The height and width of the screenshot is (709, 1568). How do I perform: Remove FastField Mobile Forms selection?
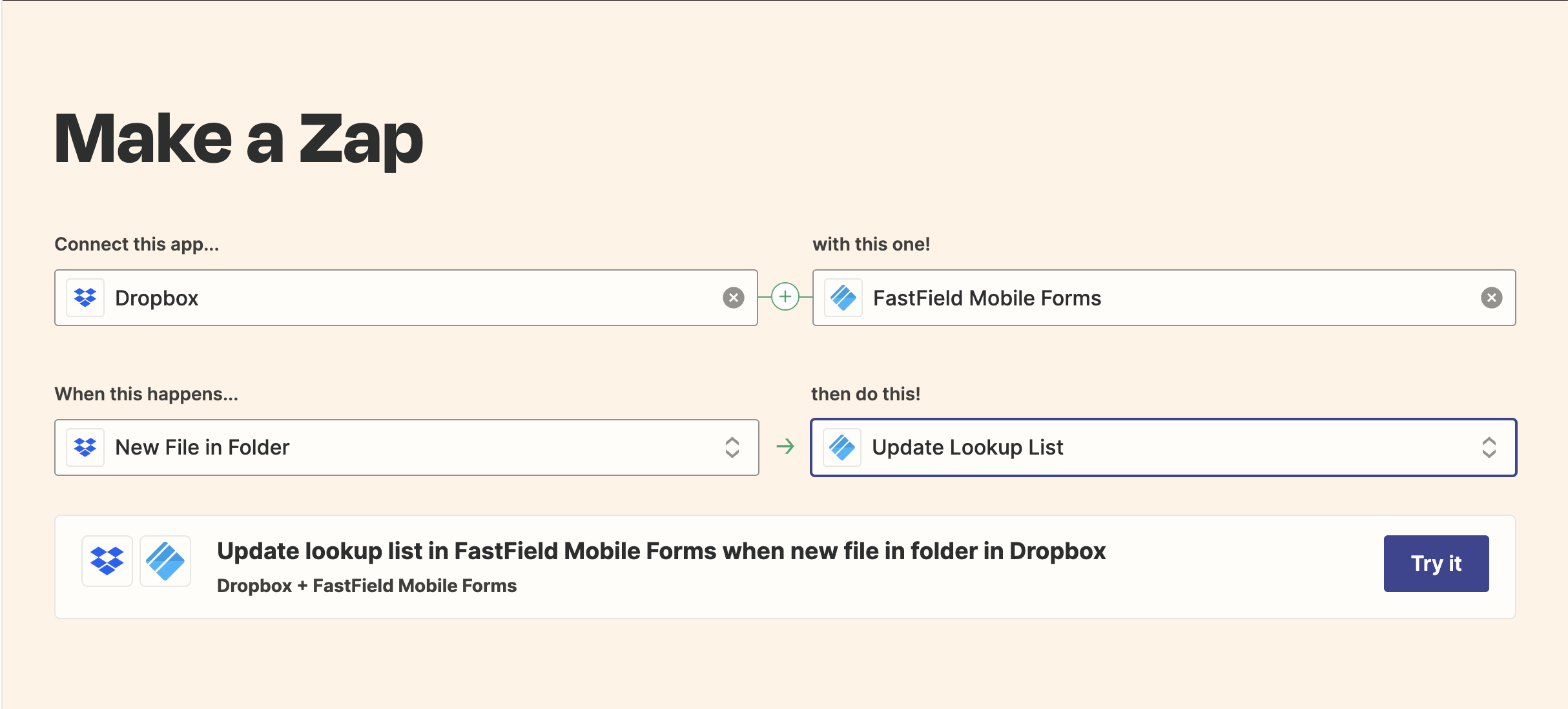1491,298
